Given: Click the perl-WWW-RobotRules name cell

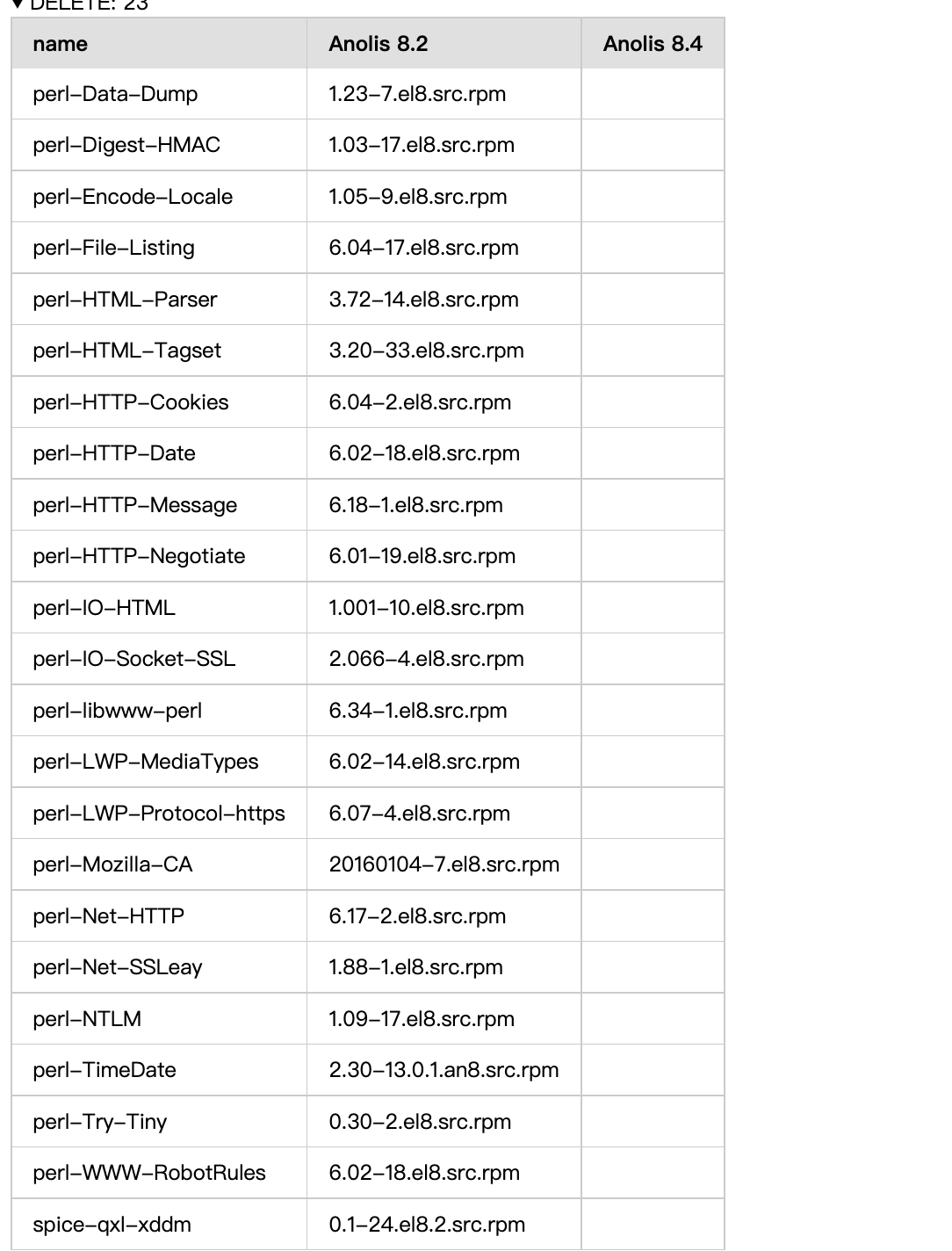Looking at the screenshot, I should (x=149, y=1173).
